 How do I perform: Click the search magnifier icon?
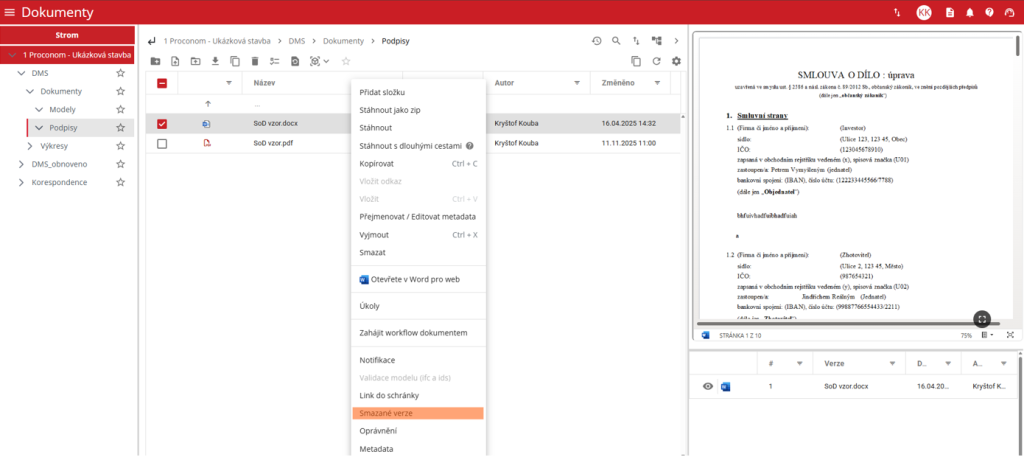point(616,41)
